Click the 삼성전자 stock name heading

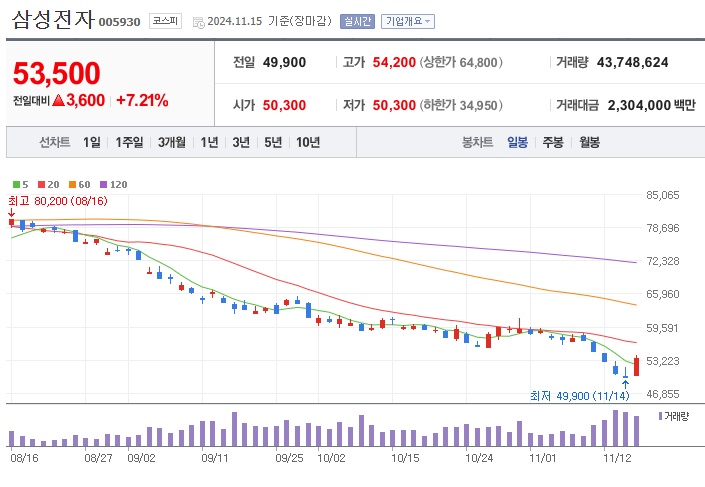(53, 20)
